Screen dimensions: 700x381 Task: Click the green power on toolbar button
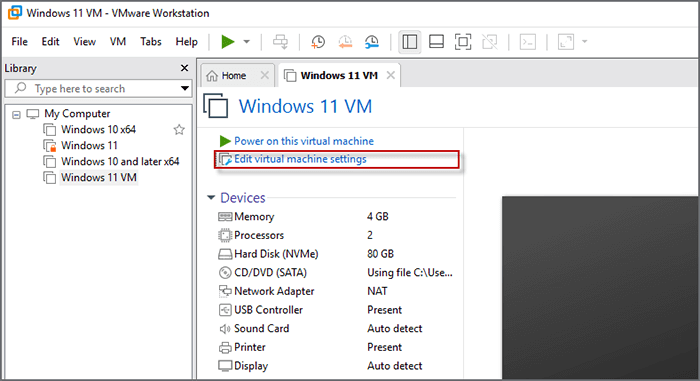pyautogui.click(x=228, y=42)
